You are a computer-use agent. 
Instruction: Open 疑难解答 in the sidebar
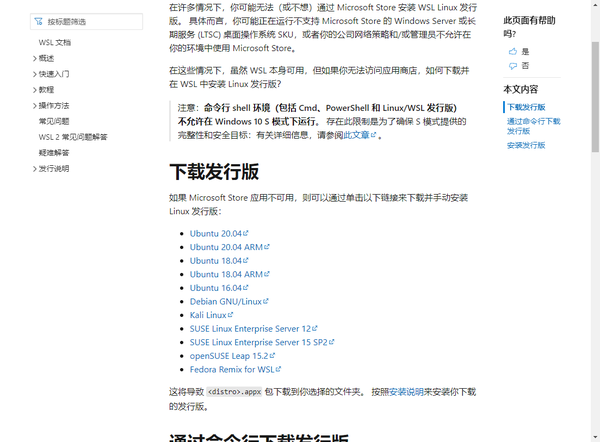(x=54, y=153)
